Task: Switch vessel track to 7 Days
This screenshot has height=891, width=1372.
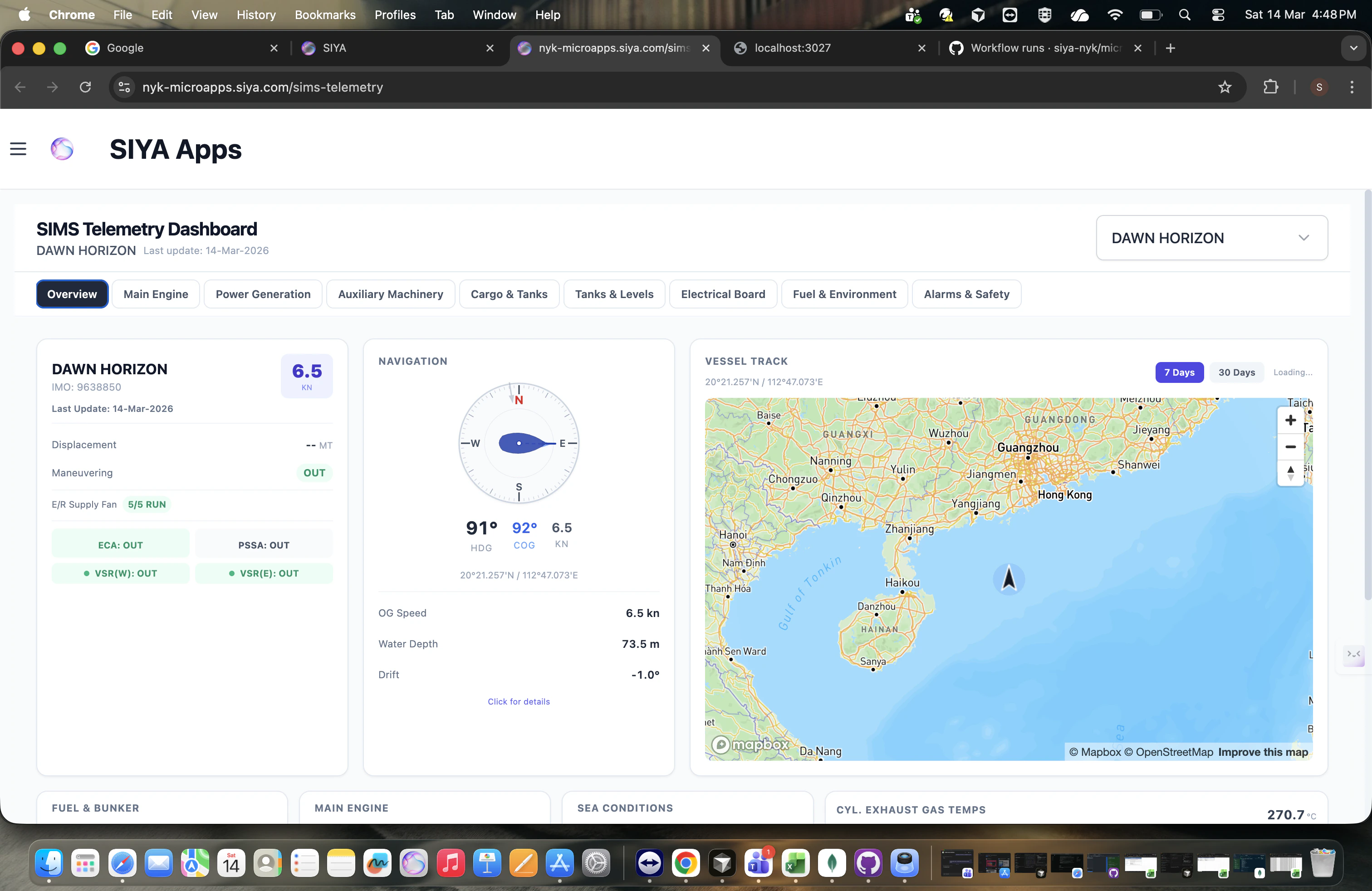Action: point(1179,372)
